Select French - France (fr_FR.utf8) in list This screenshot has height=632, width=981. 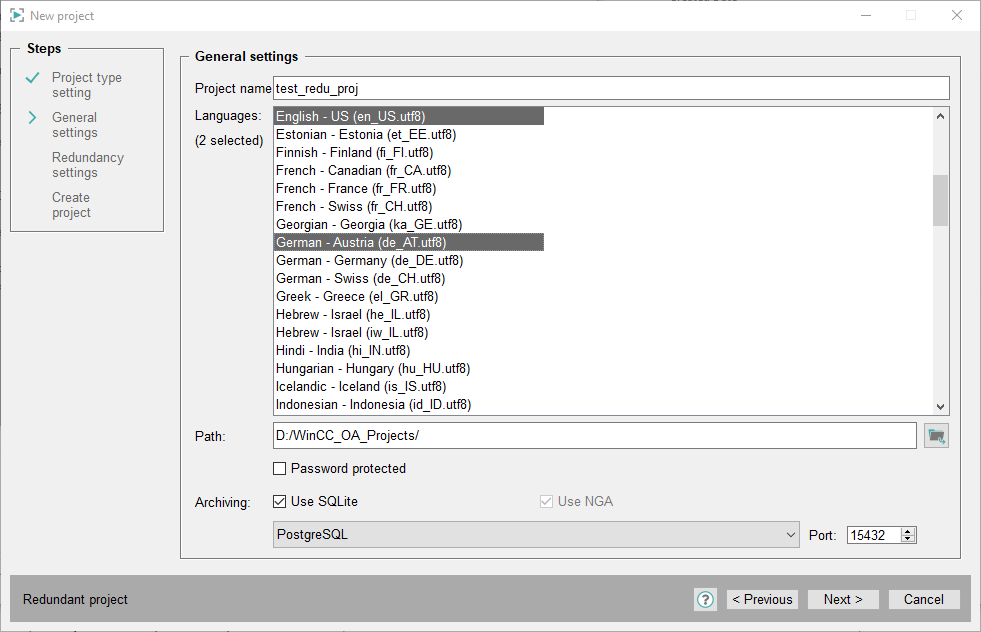tap(355, 189)
